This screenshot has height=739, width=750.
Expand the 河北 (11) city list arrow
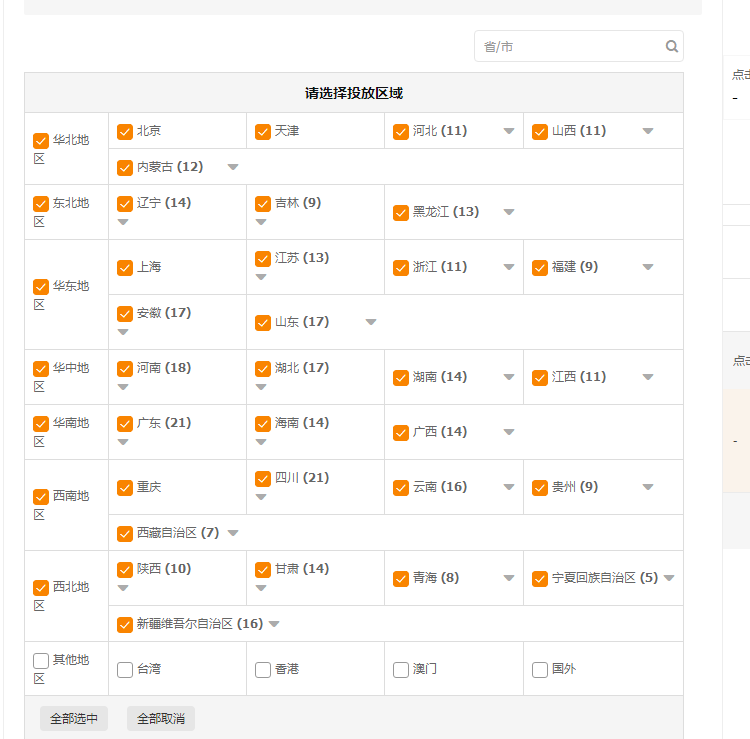tap(509, 131)
